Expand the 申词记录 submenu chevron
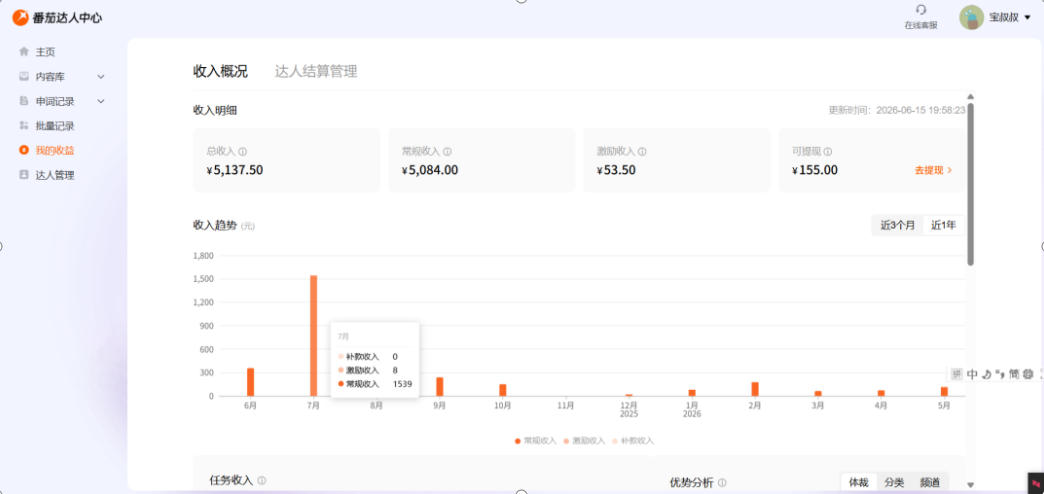 [101, 101]
